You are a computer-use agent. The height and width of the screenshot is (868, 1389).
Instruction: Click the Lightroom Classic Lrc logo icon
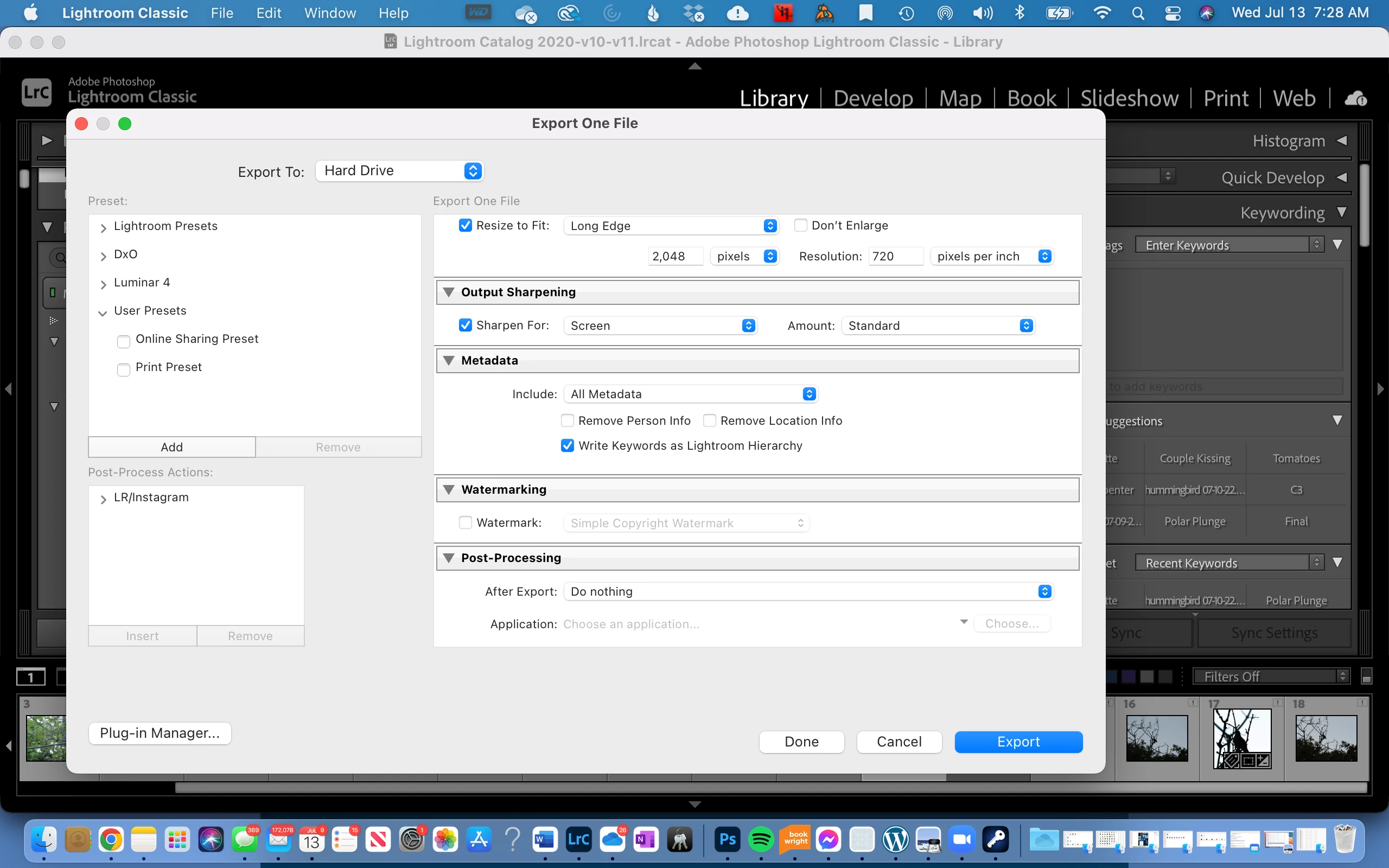(36, 92)
